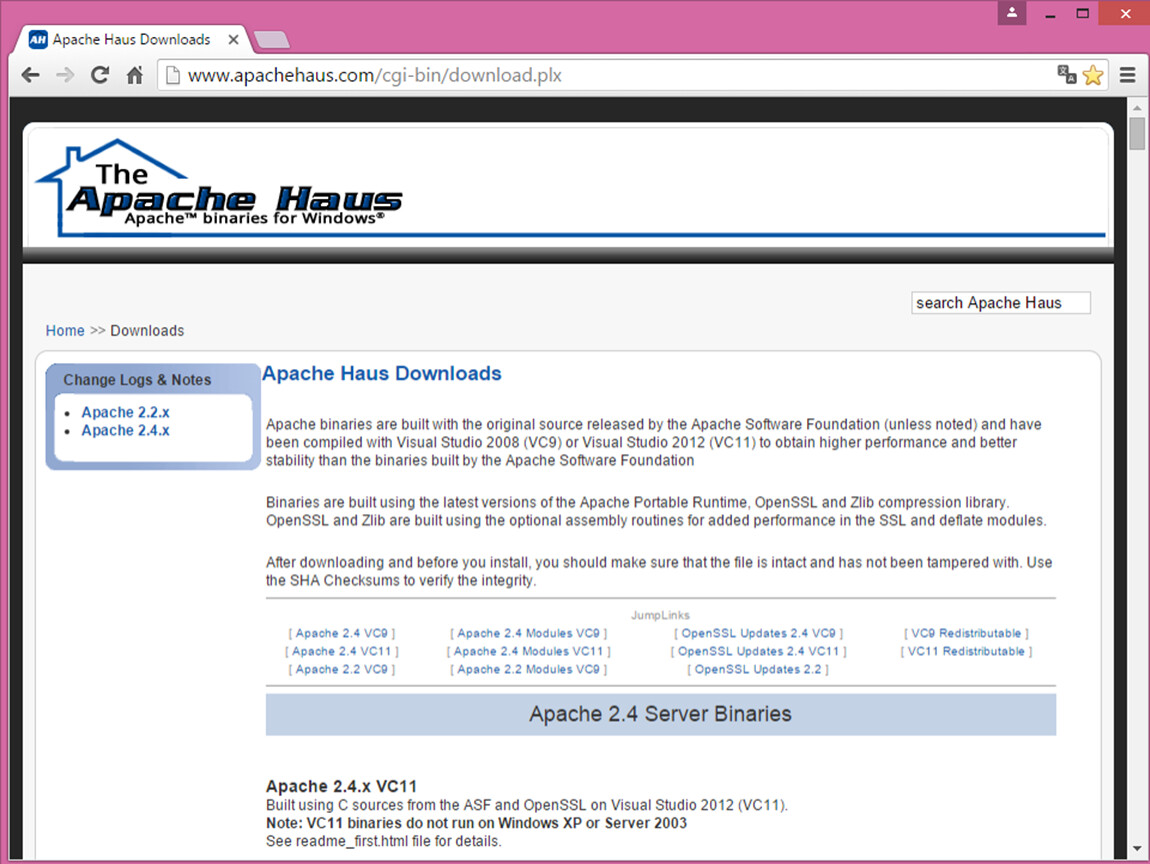This screenshot has width=1150, height=864.
Task: Jump to Apache 2.4 VC11 section
Action: [342, 651]
